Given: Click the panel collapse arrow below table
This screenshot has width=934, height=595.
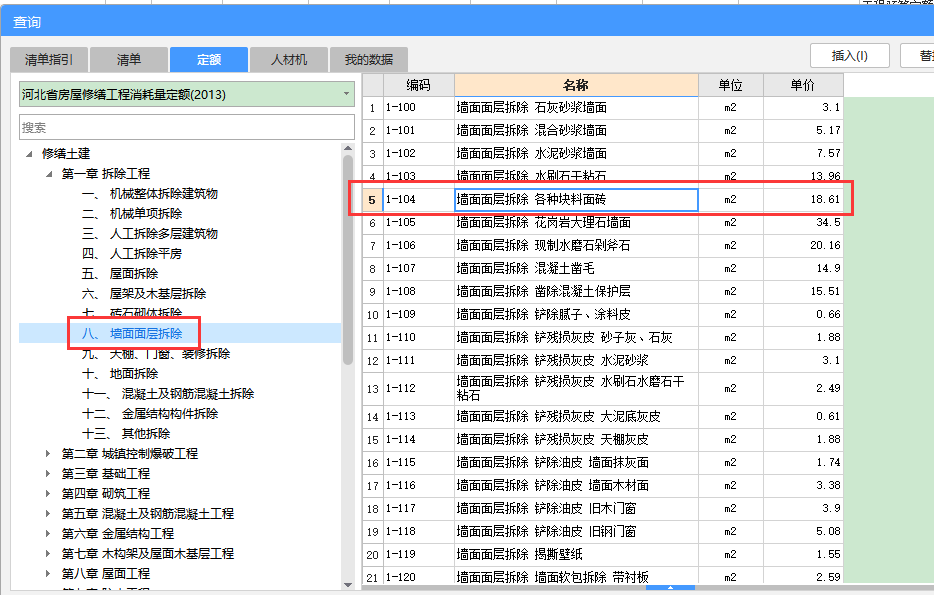Looking at the screenshot, I should click(670, 587).
